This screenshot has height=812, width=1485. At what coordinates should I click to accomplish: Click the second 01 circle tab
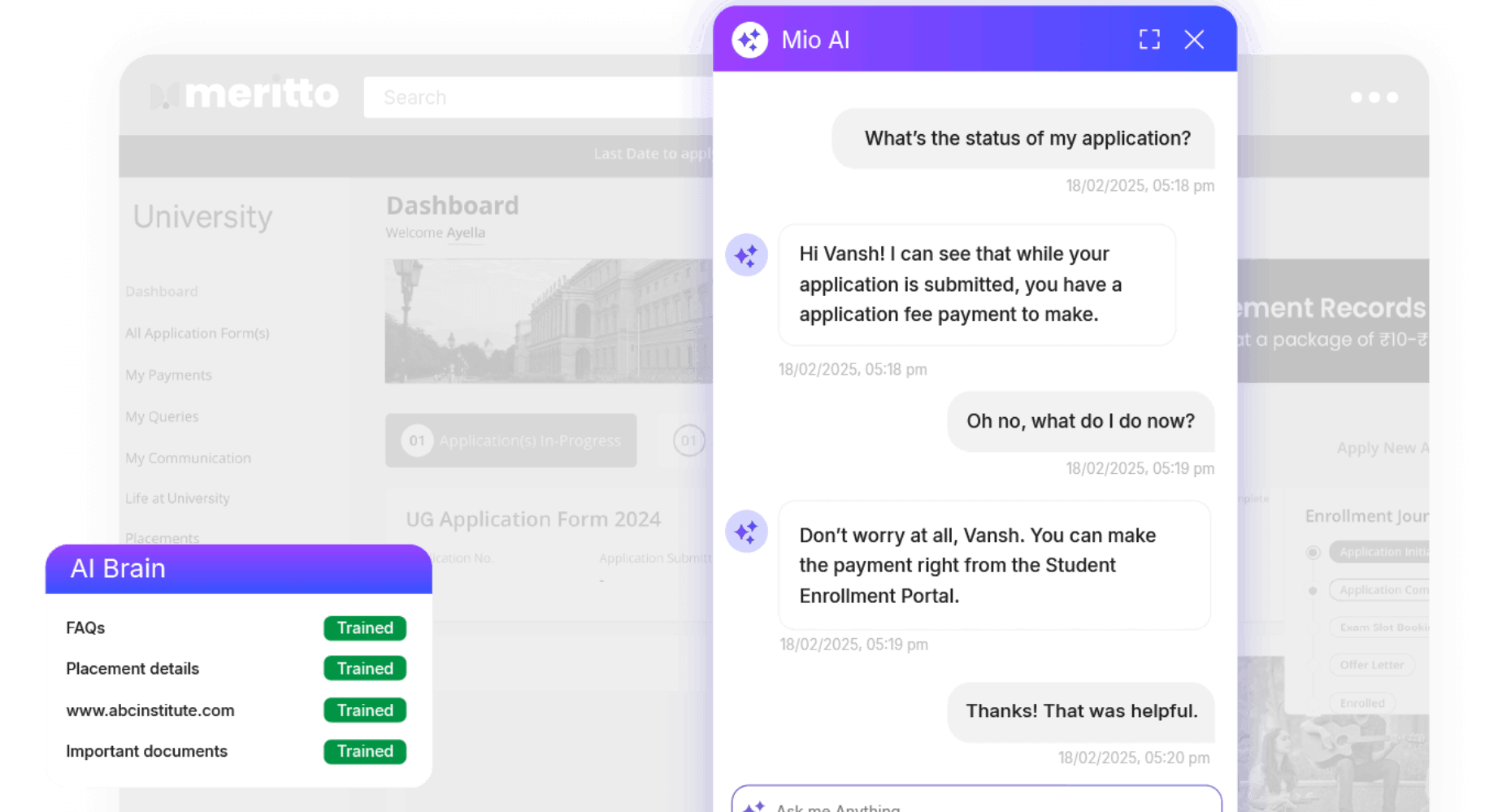point(688,441)
